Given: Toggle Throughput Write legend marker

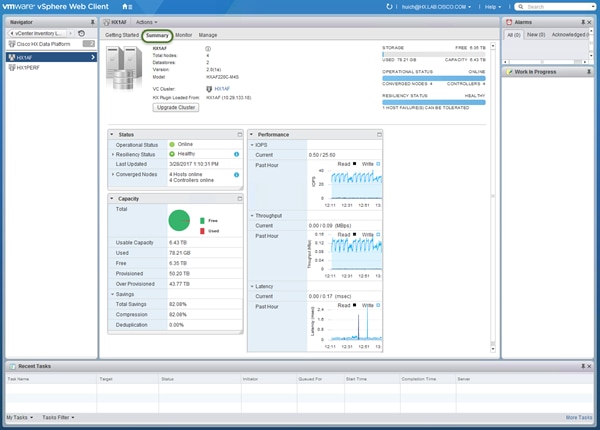Looking at the screenshot, I should [378, 234].
